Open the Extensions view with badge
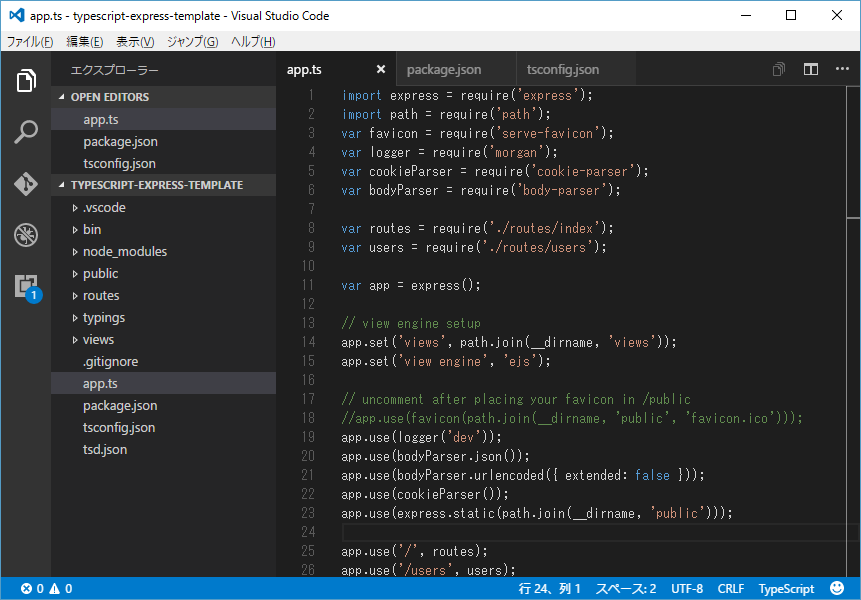This screenshot has width=861, height=600. click(27, 288)
